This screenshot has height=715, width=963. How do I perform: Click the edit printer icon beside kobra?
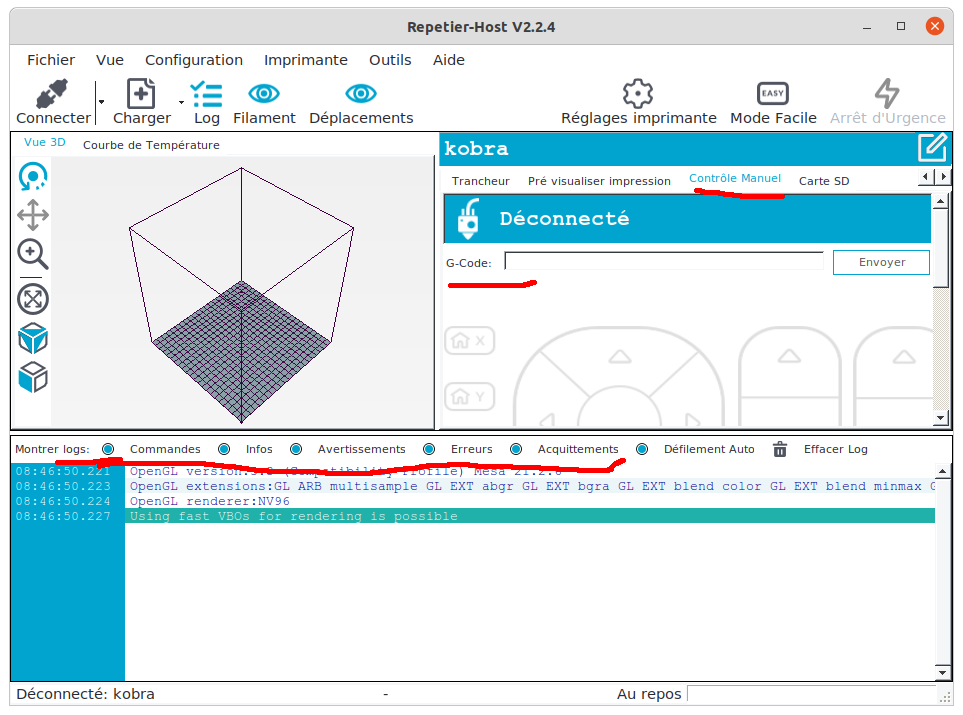click(932, 147)
